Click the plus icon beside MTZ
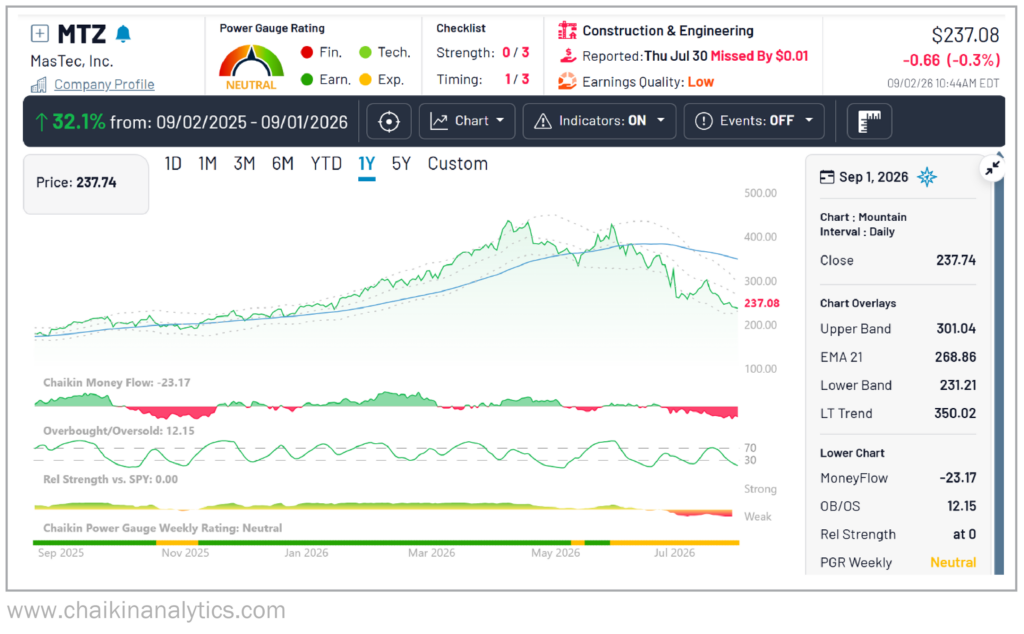 click(x=39, y=33)
